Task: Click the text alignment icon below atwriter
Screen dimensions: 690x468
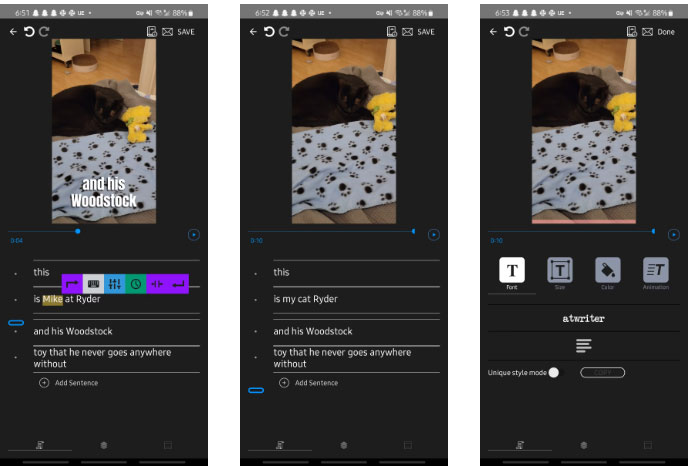Action: pos(584,345)
